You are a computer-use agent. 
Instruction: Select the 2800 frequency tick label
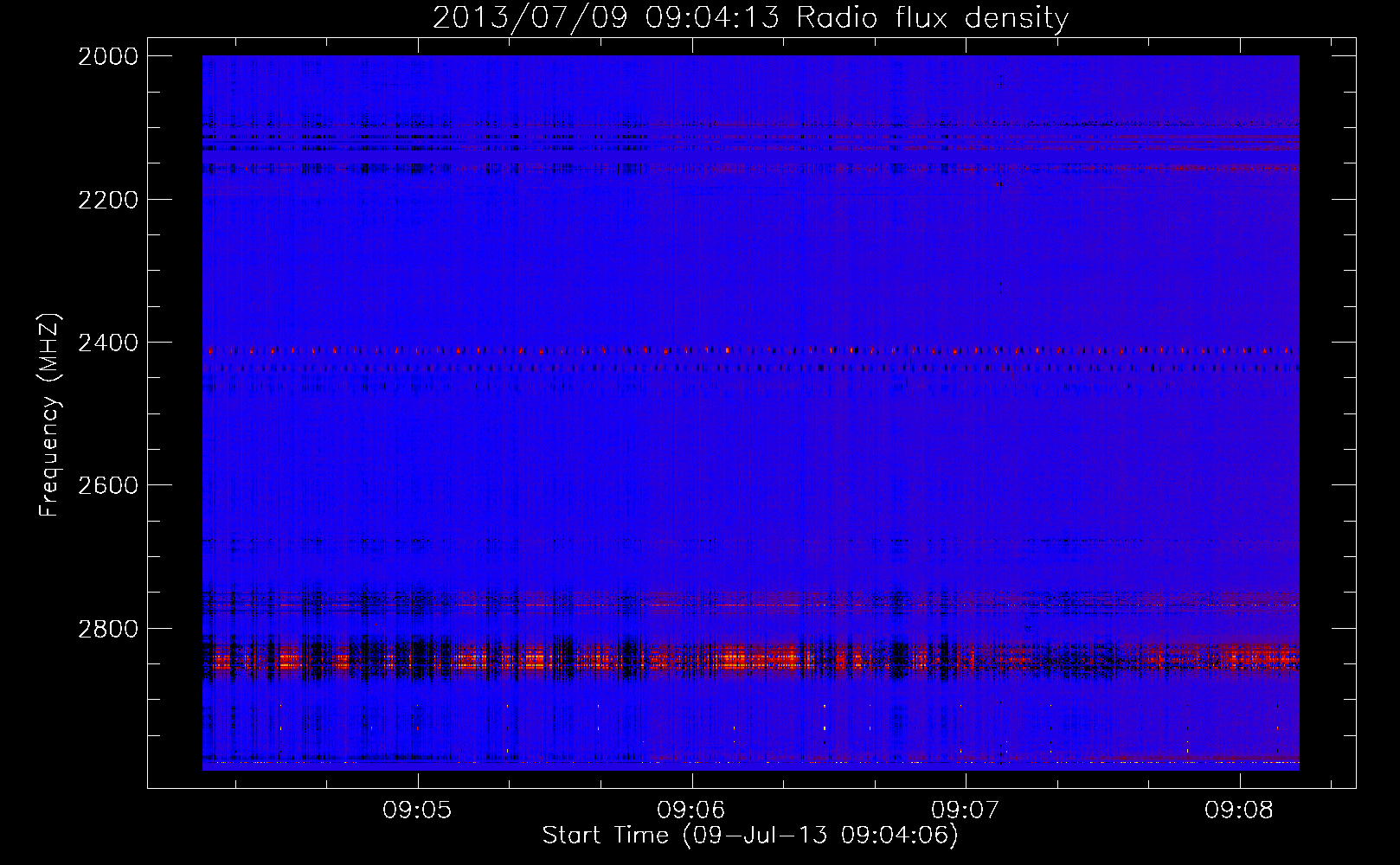coord(108,628)
